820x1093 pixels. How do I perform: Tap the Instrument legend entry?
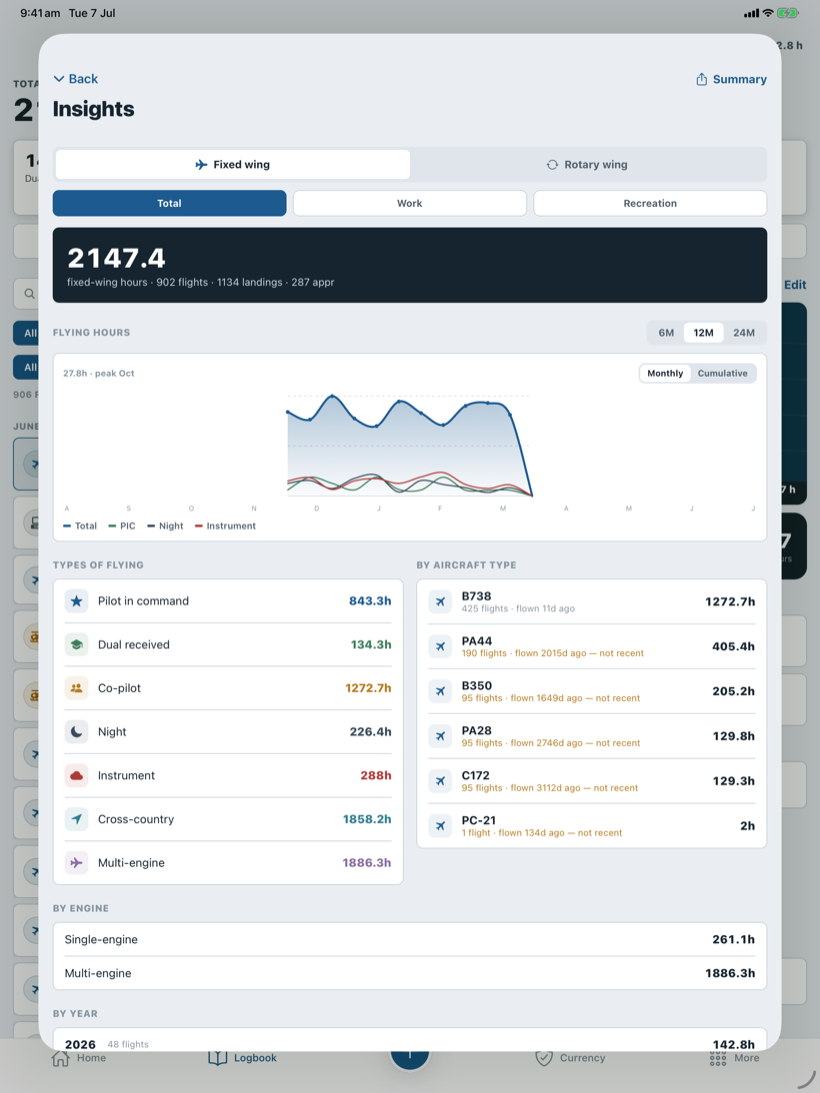225,526
